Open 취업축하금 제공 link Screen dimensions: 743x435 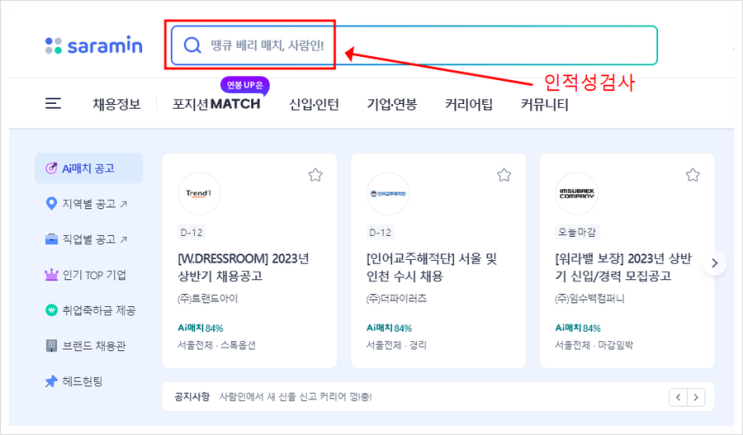99,310
